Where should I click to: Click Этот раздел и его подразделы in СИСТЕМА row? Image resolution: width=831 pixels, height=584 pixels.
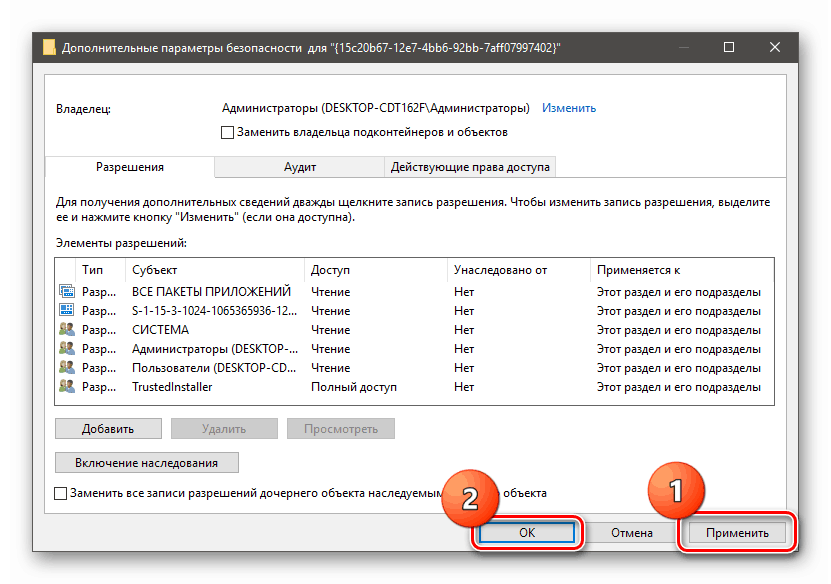click(x=678, y=330)
